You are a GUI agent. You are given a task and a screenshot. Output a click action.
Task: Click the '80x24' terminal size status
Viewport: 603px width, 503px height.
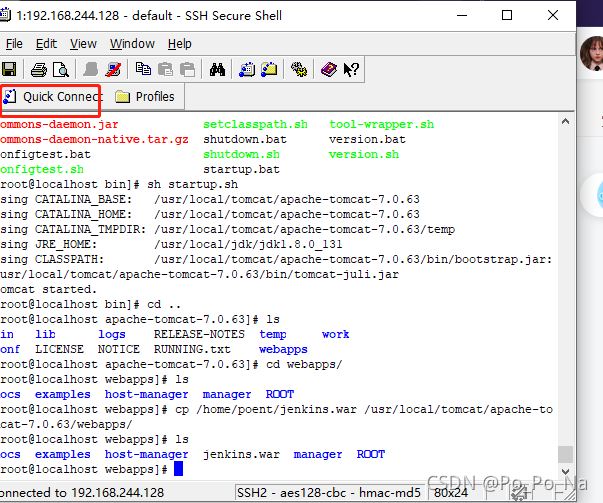pyautogui.click(x=451, y=493)
